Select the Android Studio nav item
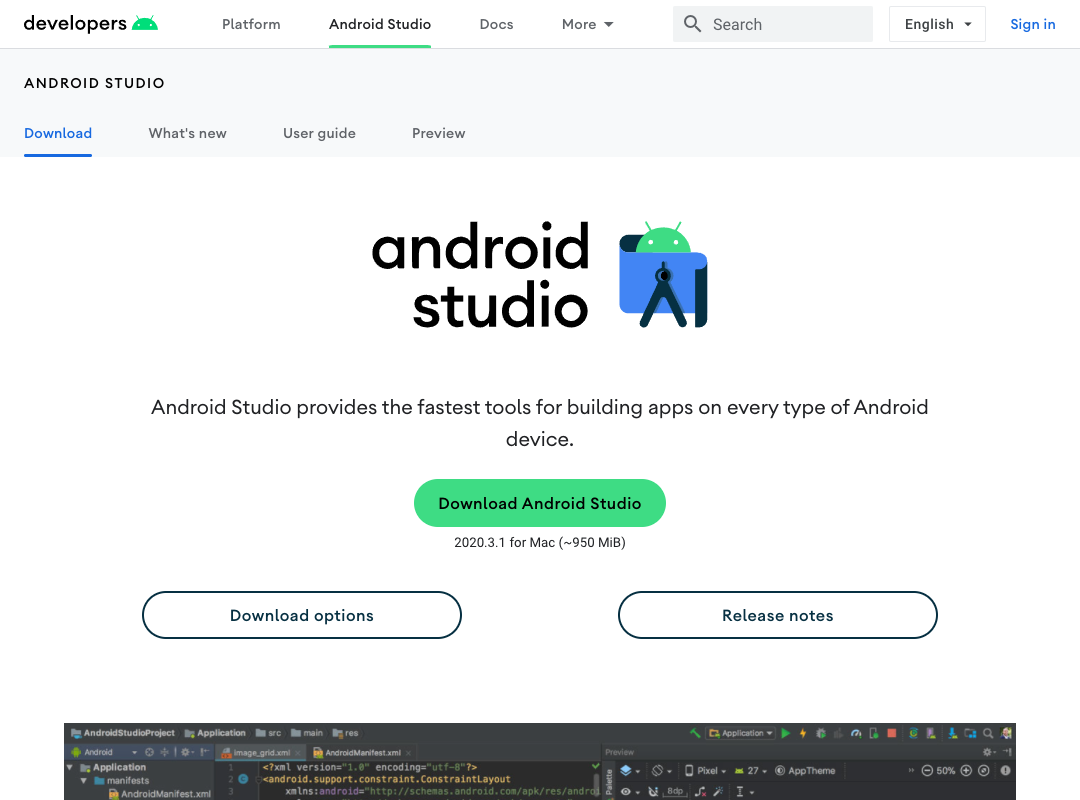 coord(380,24)
